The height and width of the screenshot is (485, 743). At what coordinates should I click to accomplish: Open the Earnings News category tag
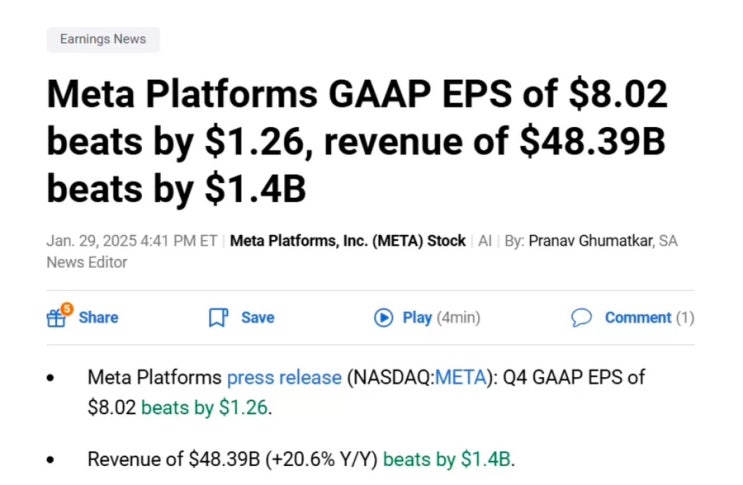coord(103,40)
